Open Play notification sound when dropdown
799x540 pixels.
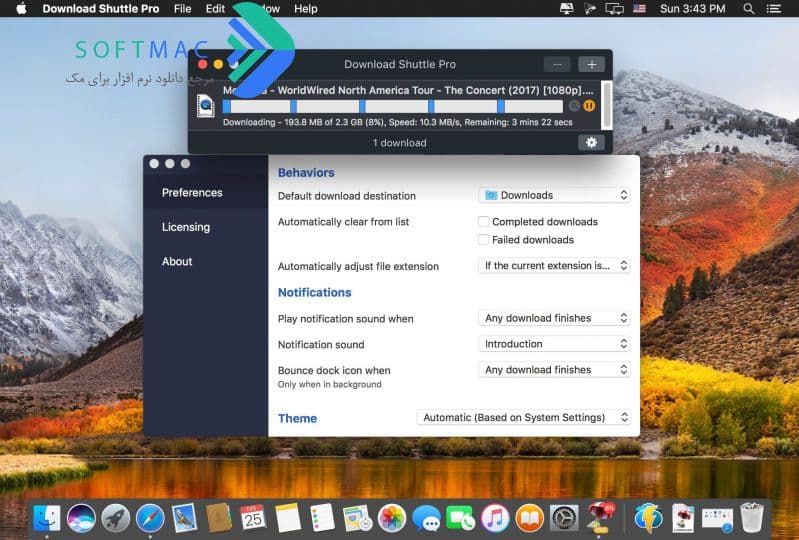click(554, 318)
